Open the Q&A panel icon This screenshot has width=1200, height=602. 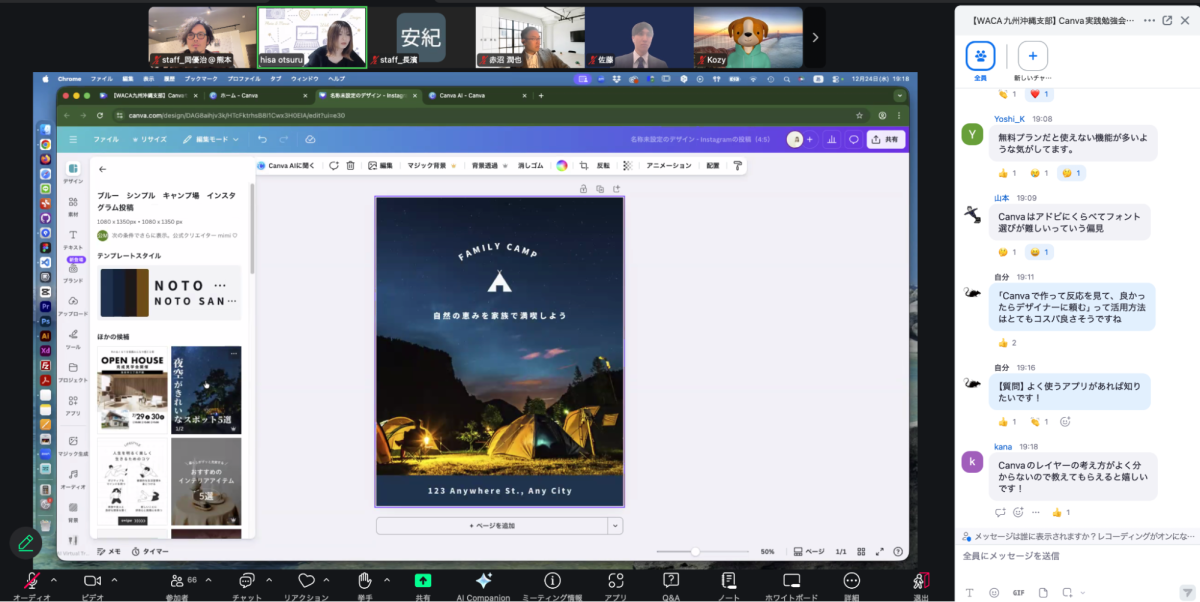pos(671,581)
